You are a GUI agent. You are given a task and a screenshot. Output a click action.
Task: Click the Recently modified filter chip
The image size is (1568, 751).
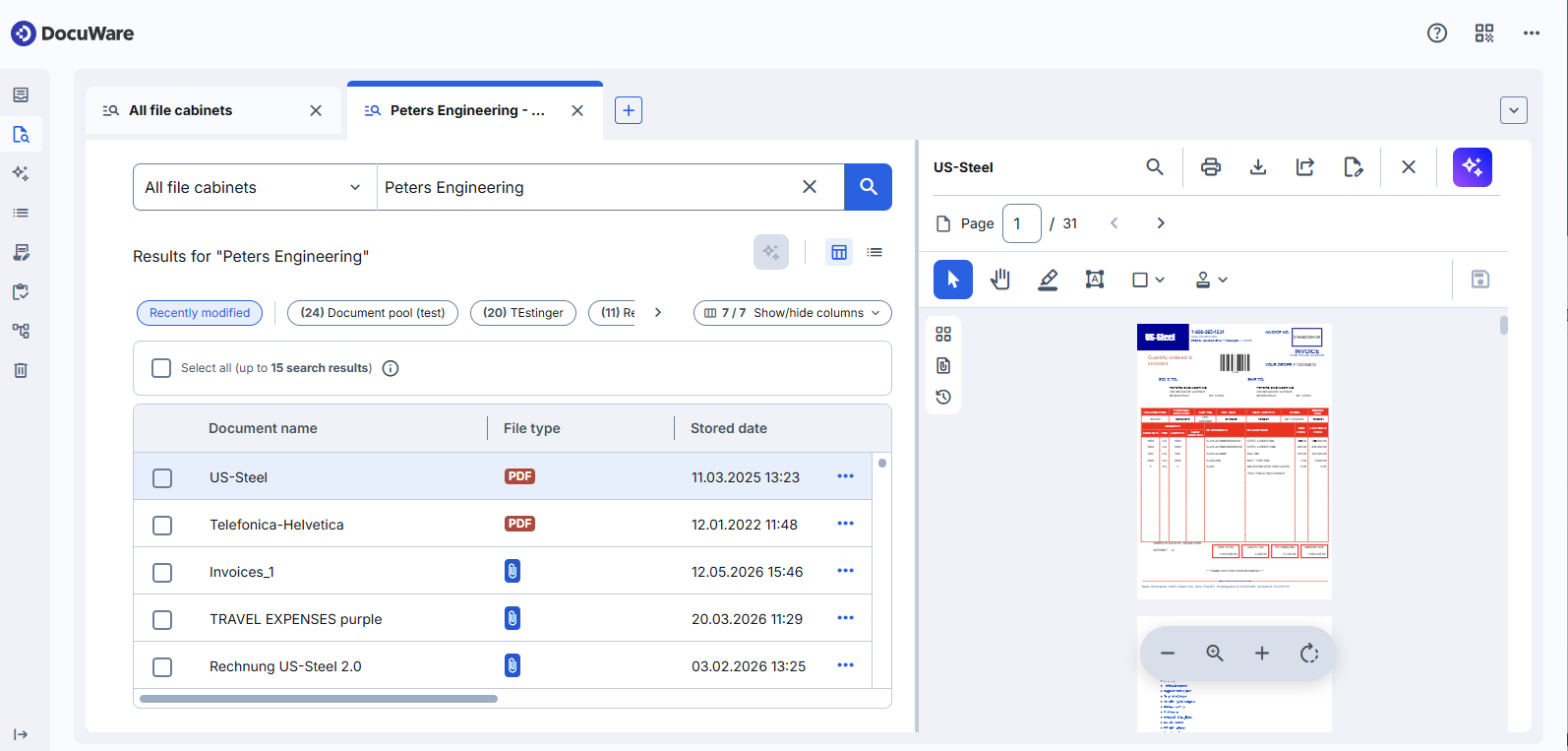coord(200,313)
